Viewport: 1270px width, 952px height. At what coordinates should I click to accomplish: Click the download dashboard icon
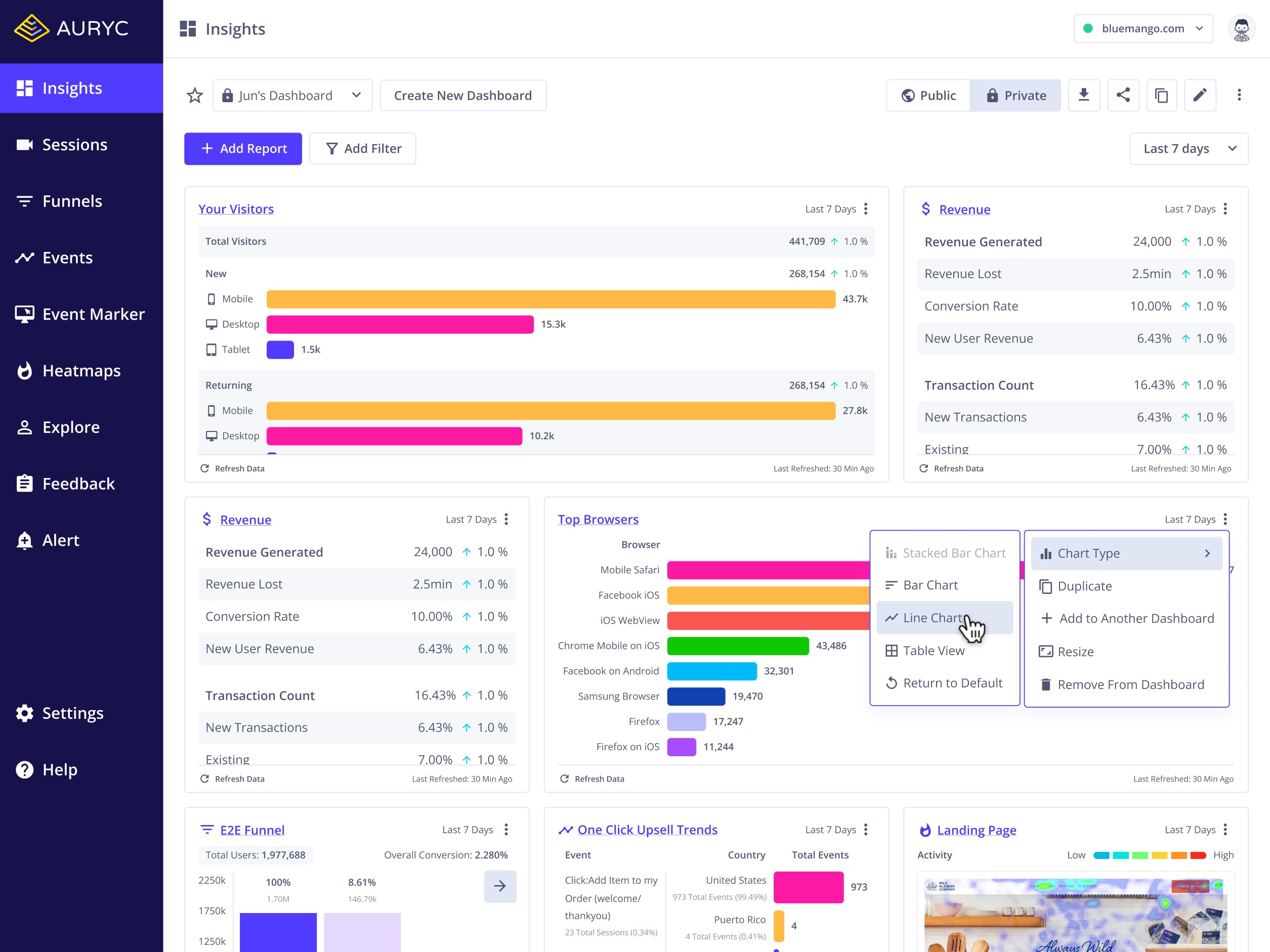[1083, 95]
